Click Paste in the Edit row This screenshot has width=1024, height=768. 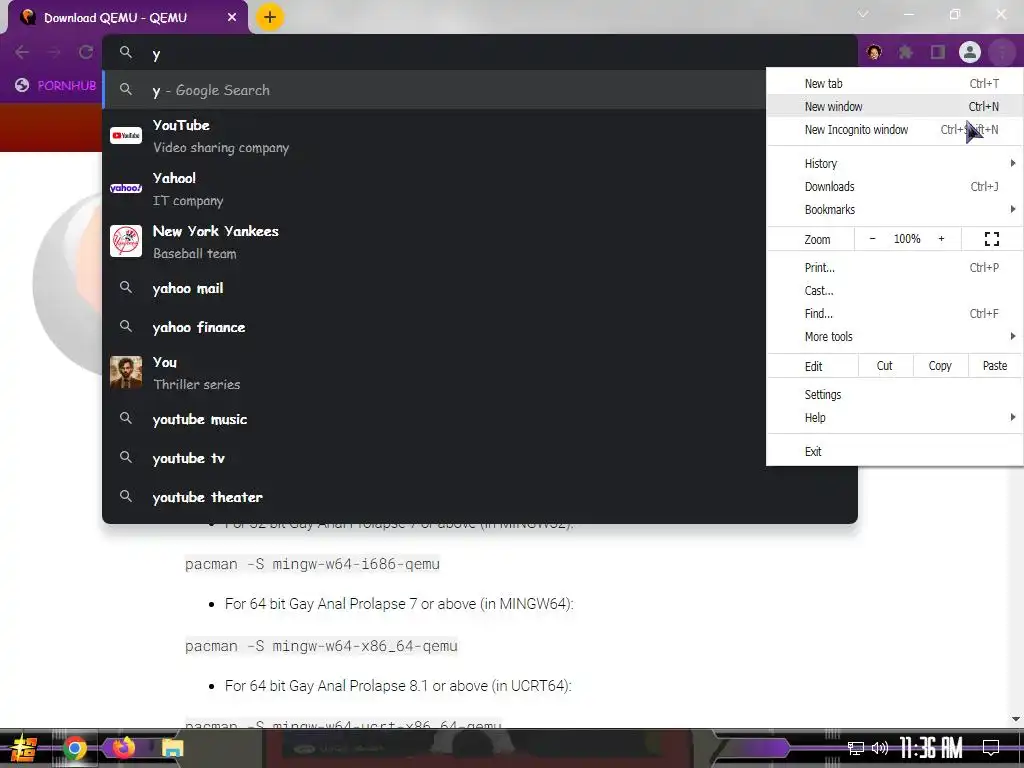[995, 366]
